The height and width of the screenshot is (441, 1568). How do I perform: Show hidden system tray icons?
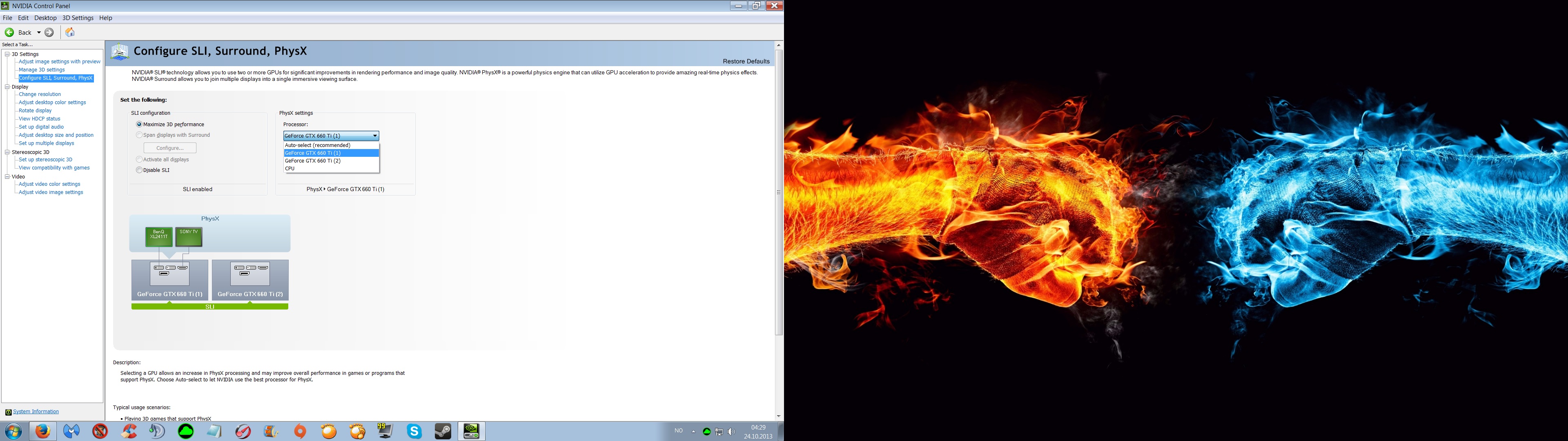tap(693, 431)
